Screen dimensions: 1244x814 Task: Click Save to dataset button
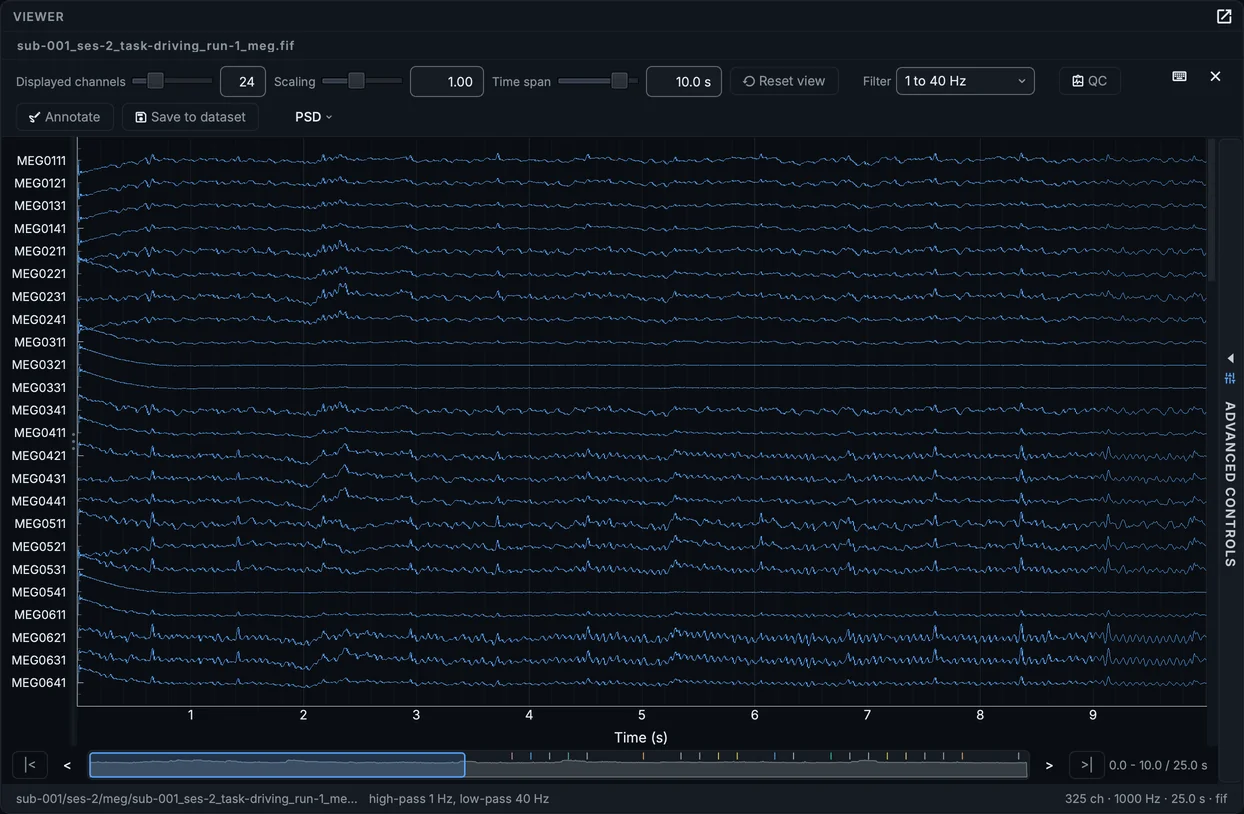coord(190,117)
